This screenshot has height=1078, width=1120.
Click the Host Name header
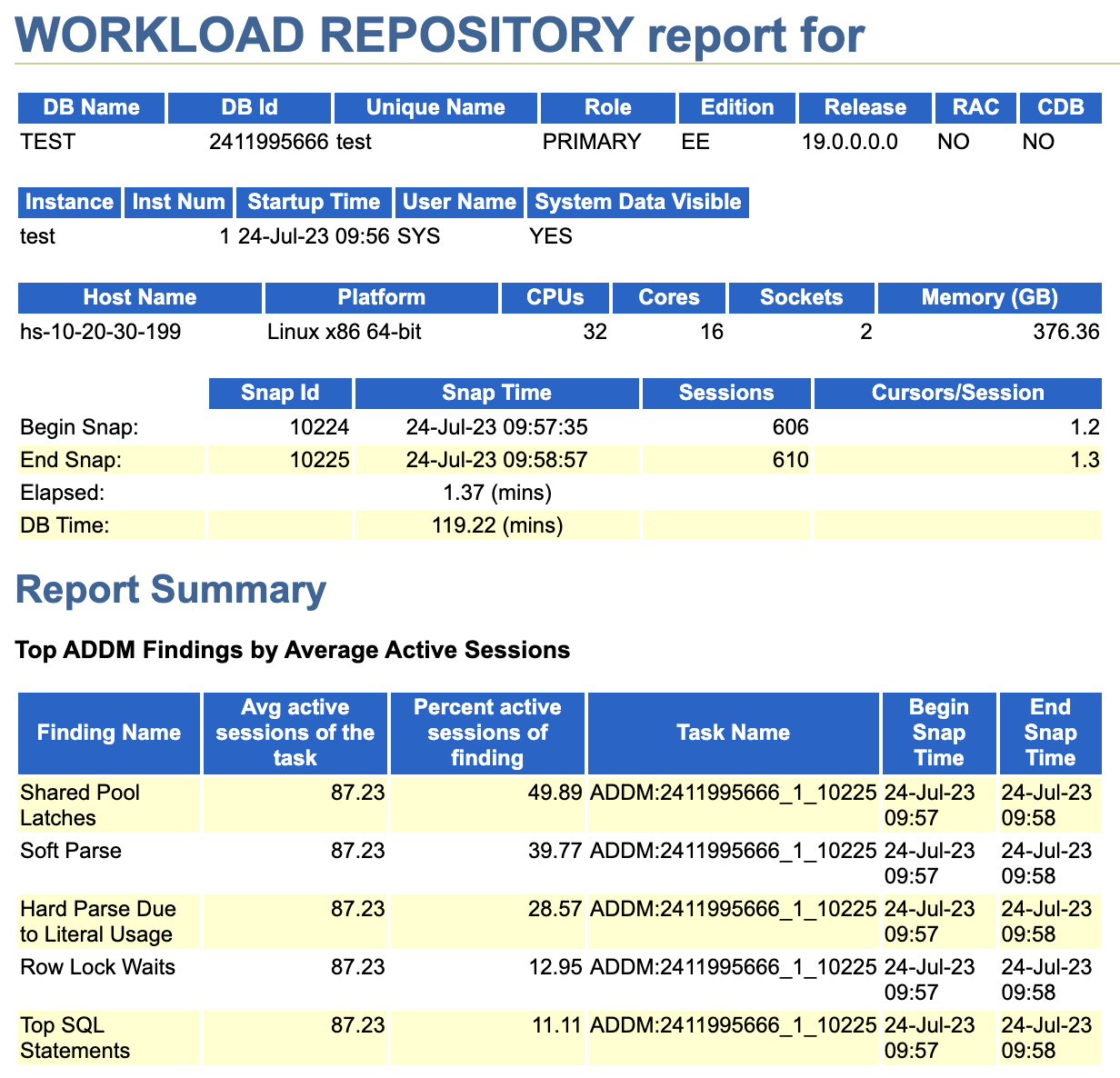click(x=140, y=297)
